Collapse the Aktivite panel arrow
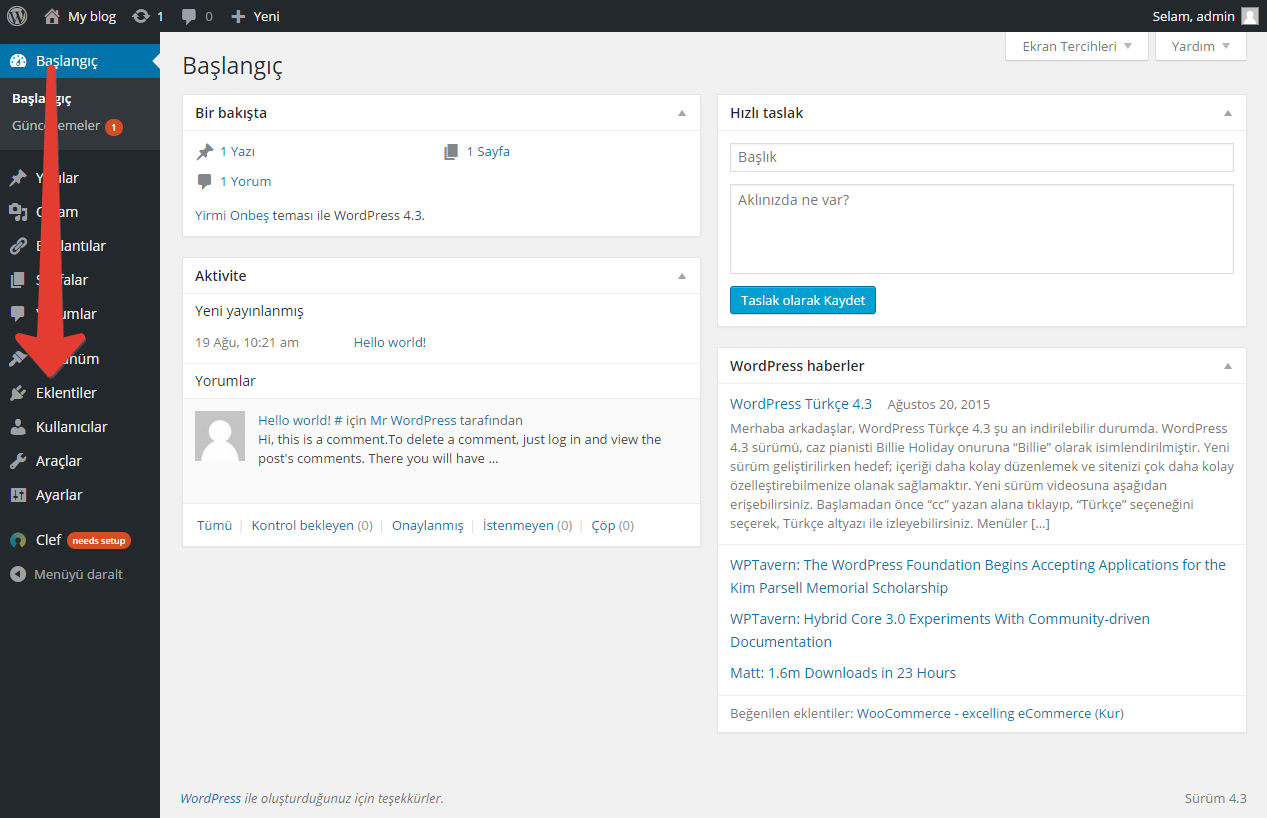The width and height of the screenshot is (1267, 818). click(x=682, y=276)
